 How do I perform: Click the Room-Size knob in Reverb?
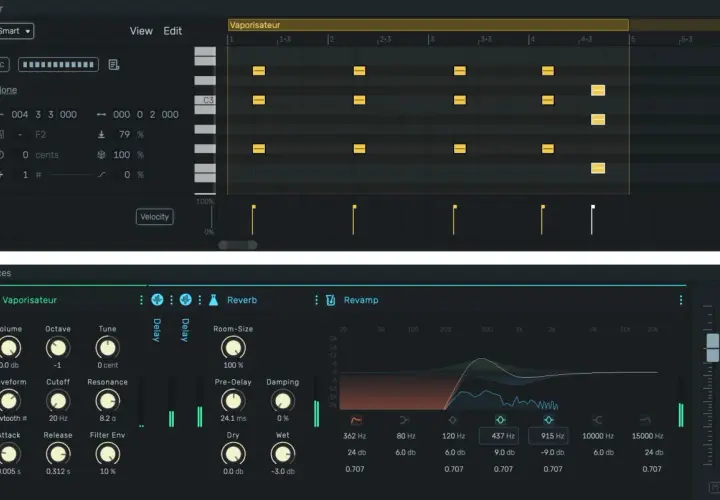click(233, 348)
